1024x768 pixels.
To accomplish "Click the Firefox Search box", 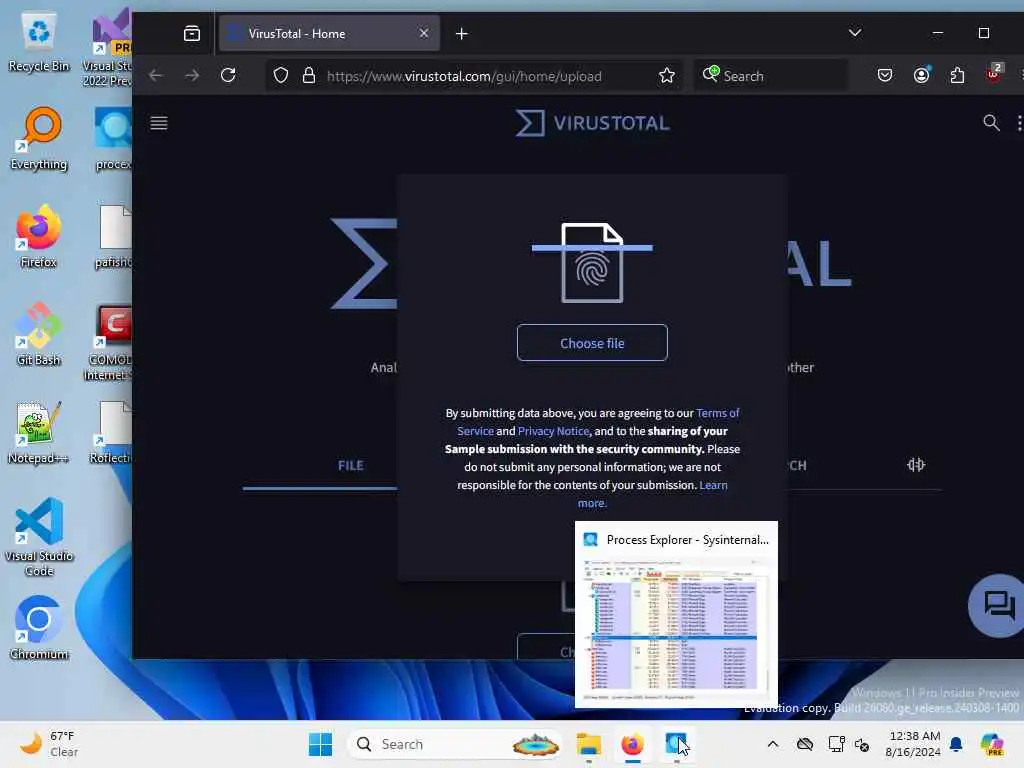I will point(771,76).
